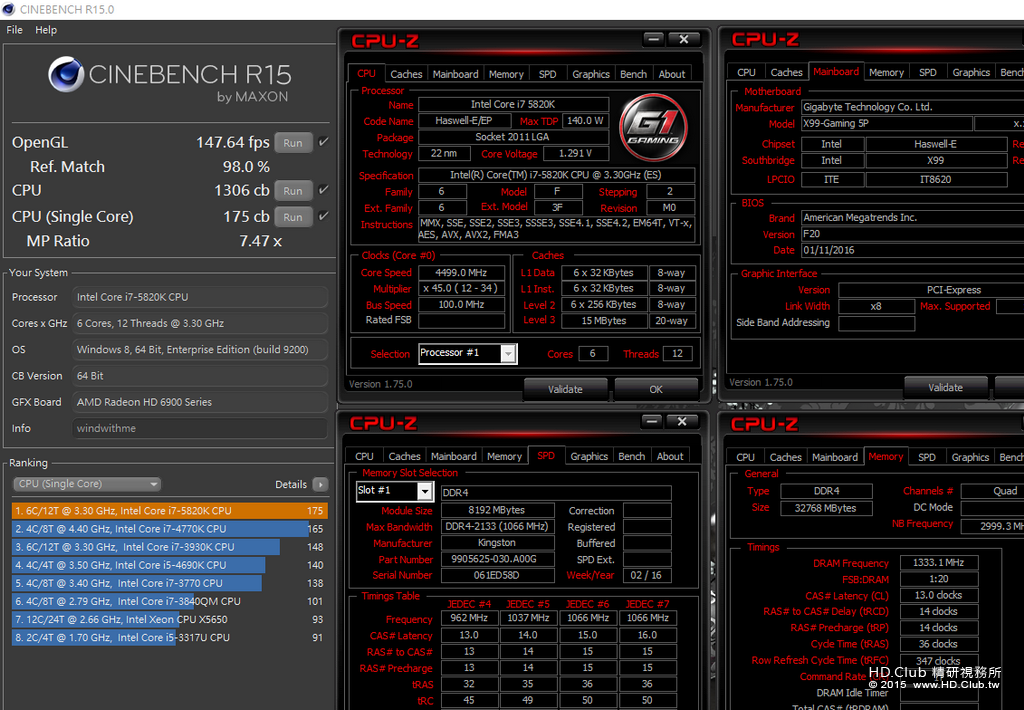Select ranking row for i7-3770 CPU

tap(169, 583)
